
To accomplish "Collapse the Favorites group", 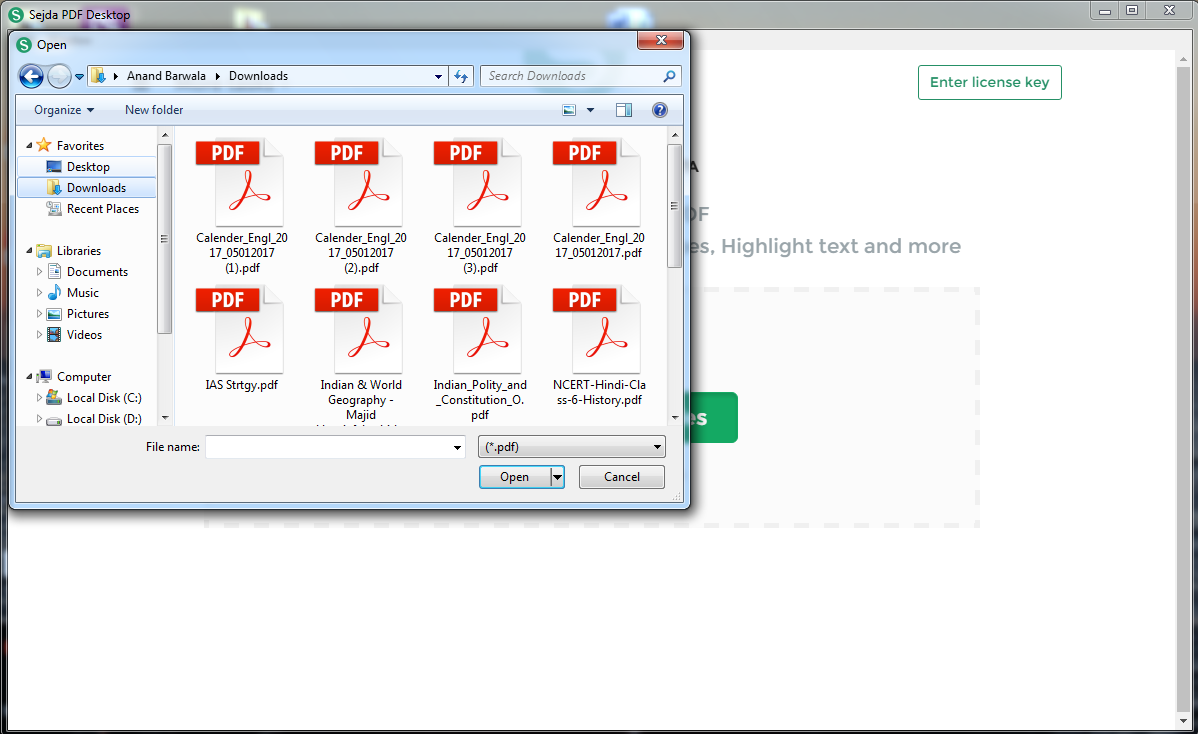I will point(29,145).
